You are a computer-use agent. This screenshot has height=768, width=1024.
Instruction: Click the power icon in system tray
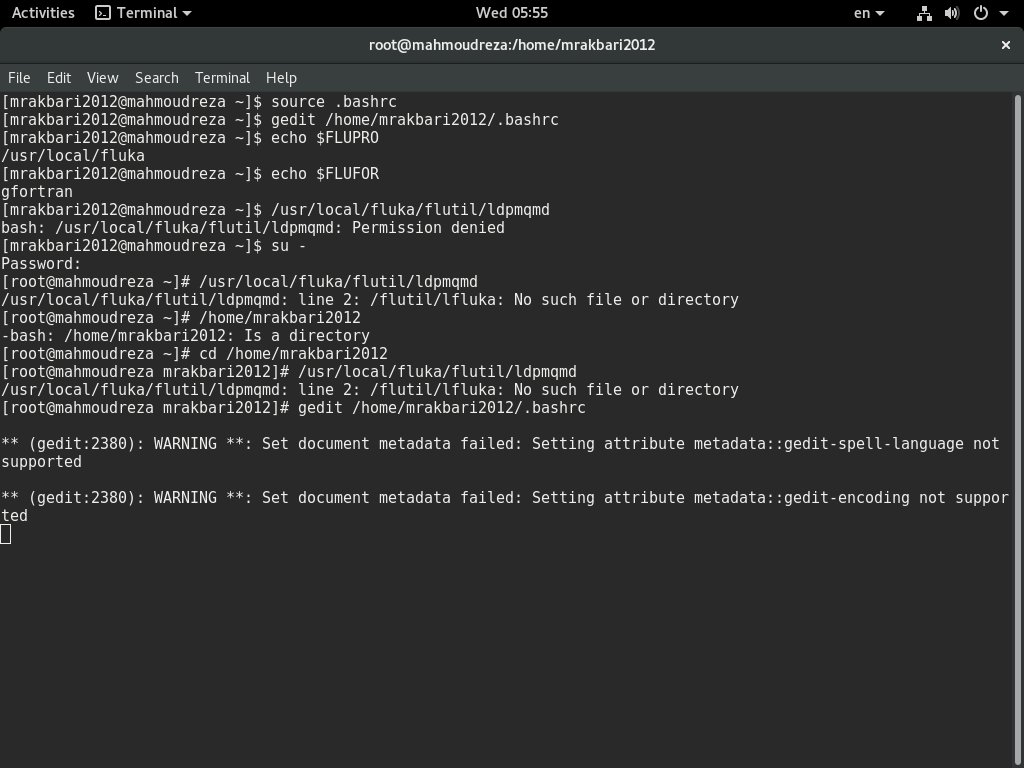pos(981,13)
